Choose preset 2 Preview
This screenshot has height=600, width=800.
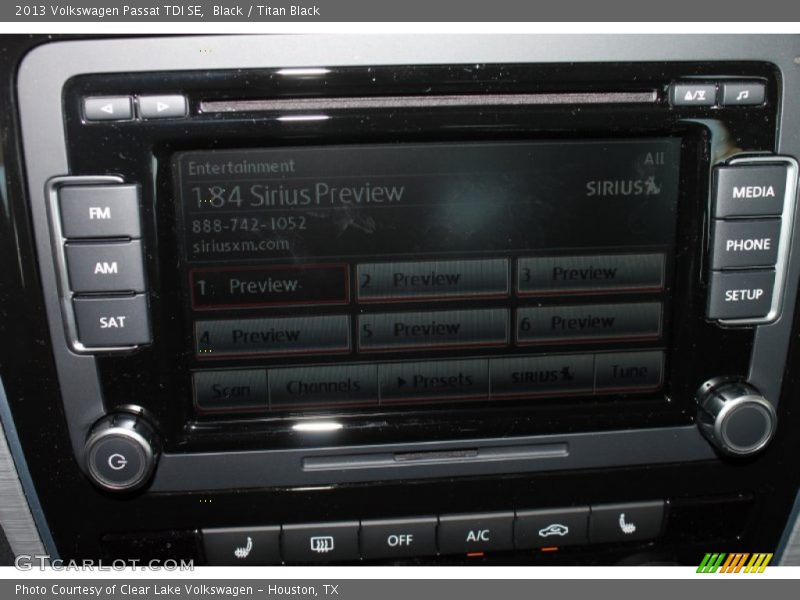pos(433,279)
